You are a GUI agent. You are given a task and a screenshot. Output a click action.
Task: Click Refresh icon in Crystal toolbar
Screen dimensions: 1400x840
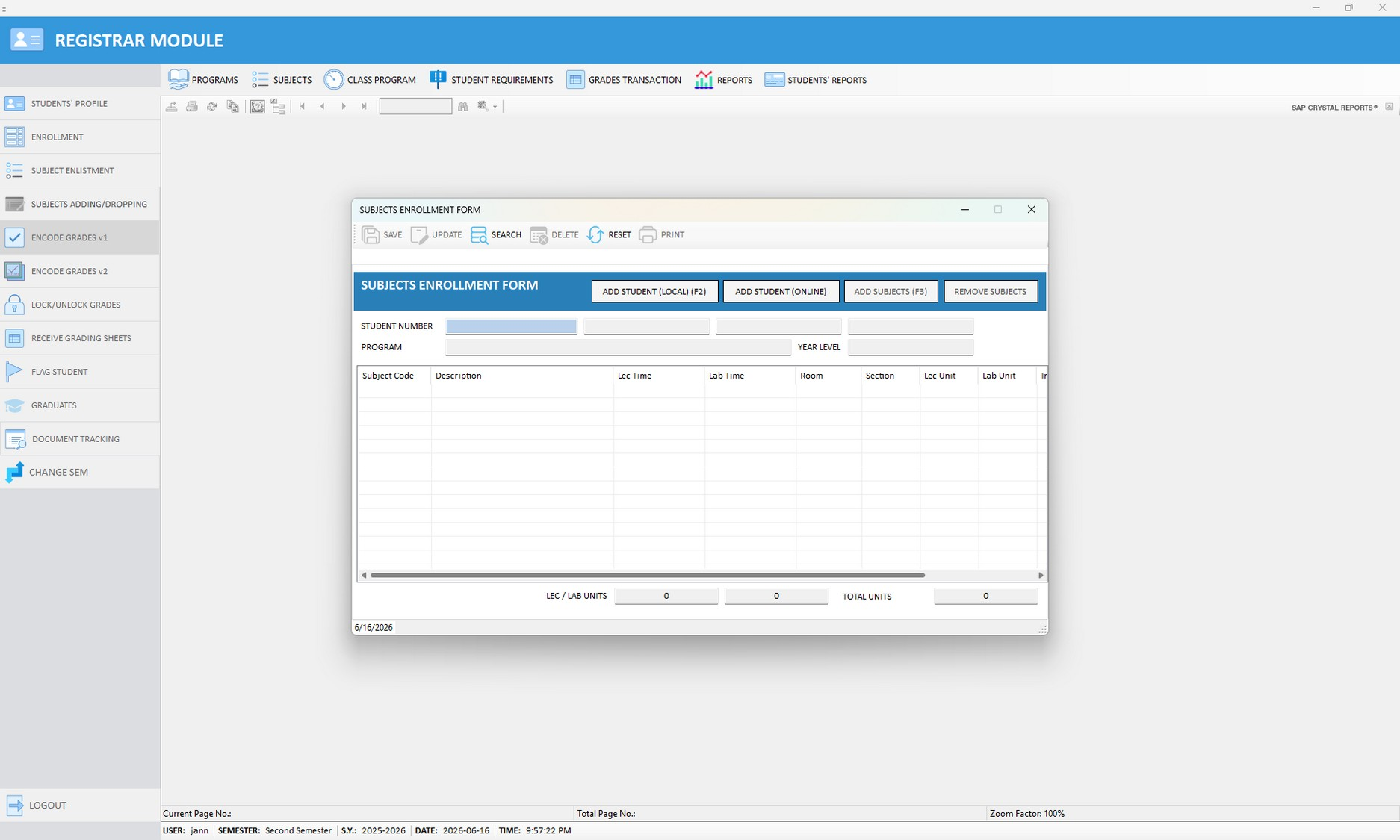[212, 106]
